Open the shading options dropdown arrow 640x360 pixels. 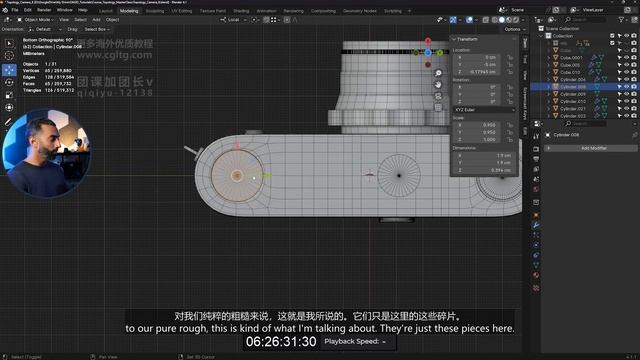tap(523, 20)
